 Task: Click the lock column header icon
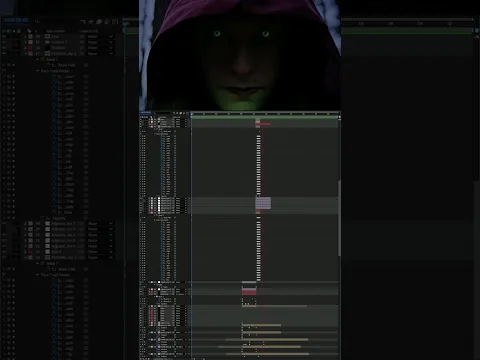click(20, 31)
